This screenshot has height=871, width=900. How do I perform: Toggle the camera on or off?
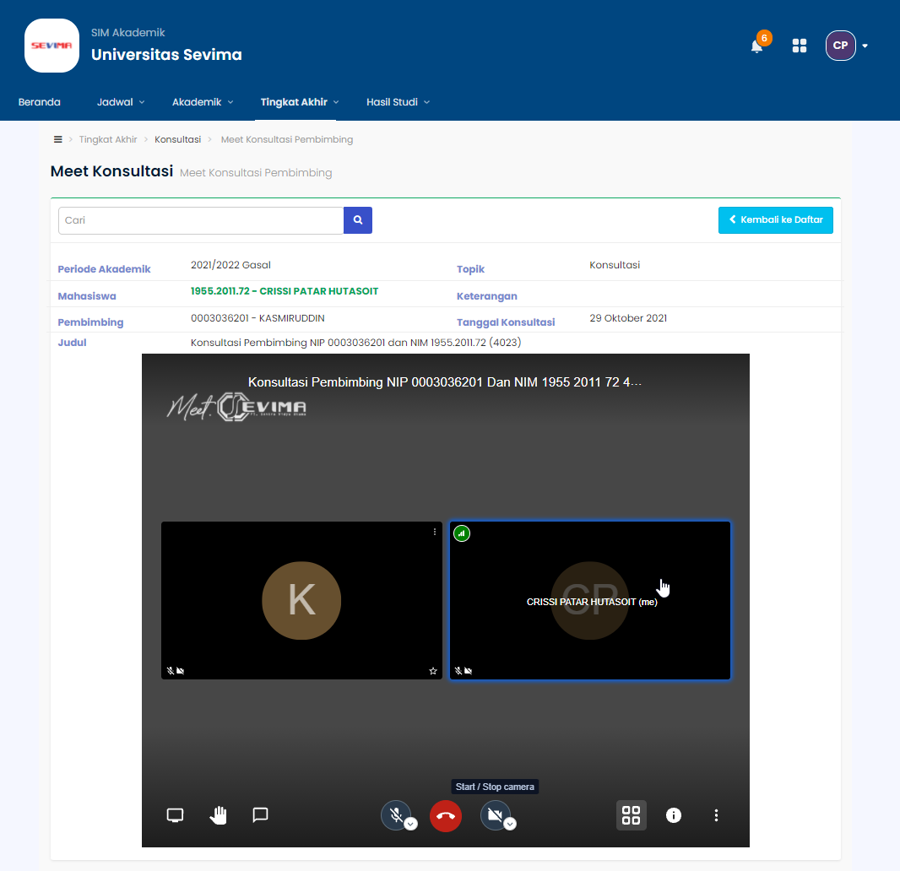(x=493, y=815)
